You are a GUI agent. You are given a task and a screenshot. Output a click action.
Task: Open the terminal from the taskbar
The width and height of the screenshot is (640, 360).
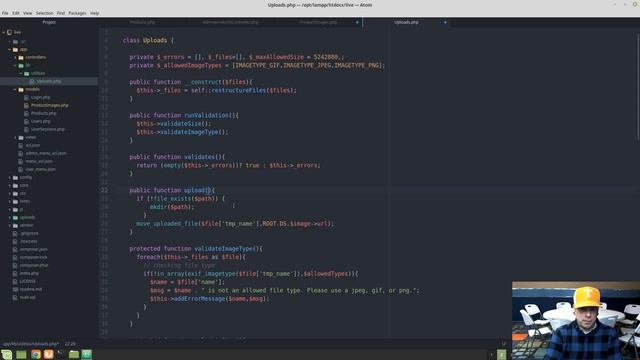61,354
